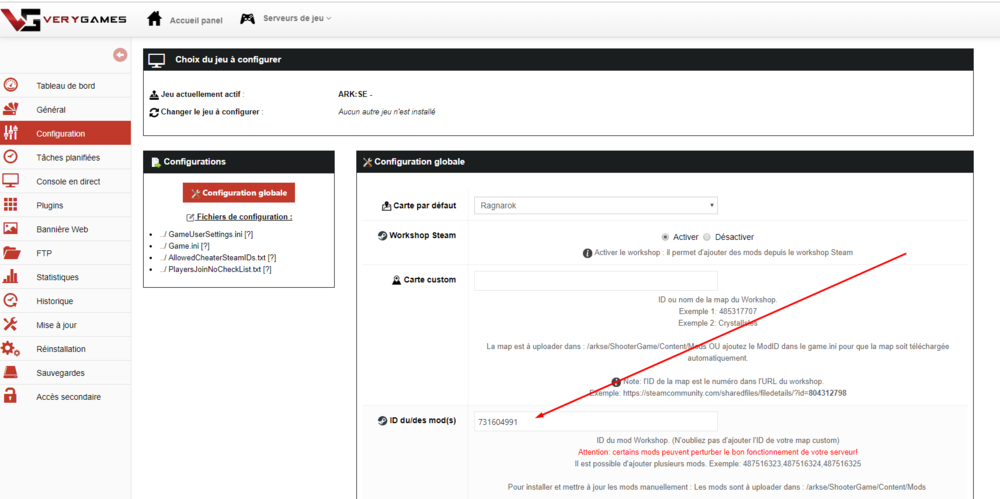Click the Tâches planifiées clock icon
Viewport: 1000px width, 499px height.
11,157
